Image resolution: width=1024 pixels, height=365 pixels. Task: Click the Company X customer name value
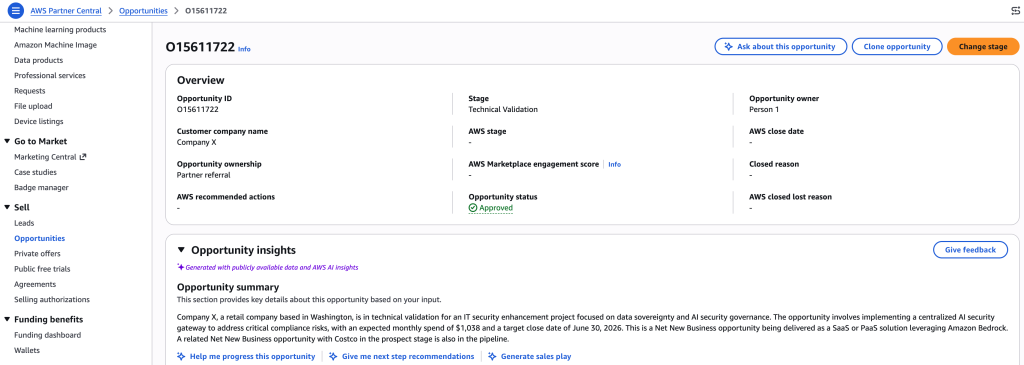[x=197, y=142]
